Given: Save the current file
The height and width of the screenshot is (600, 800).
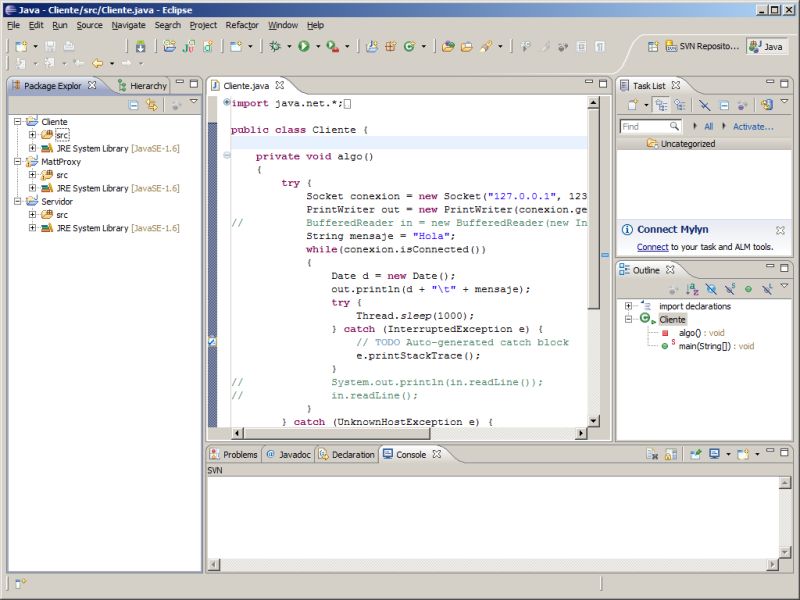Looking at the screenshot, I should 50,44.
